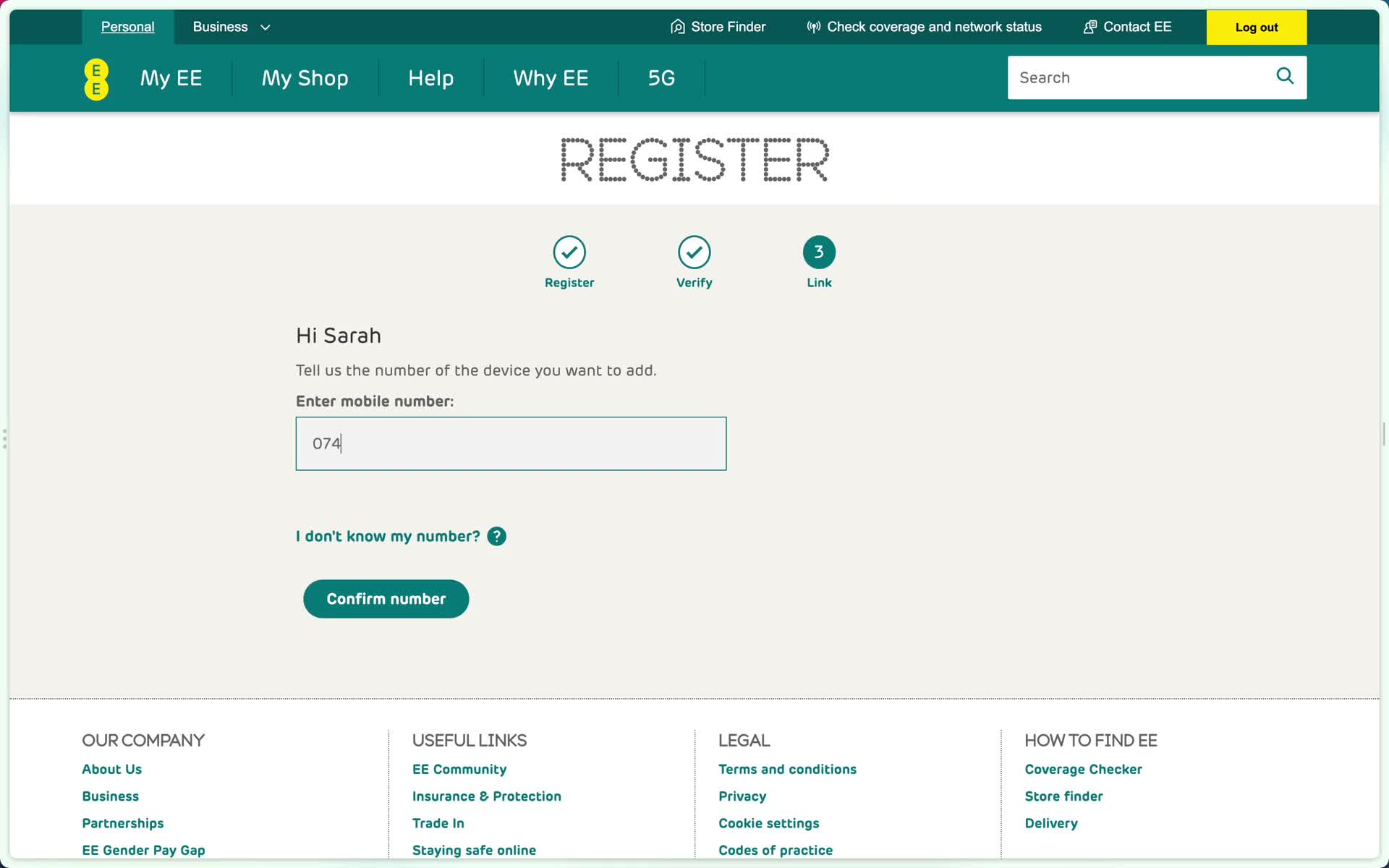Click the OUR COMPANY heading

(143, 741)
